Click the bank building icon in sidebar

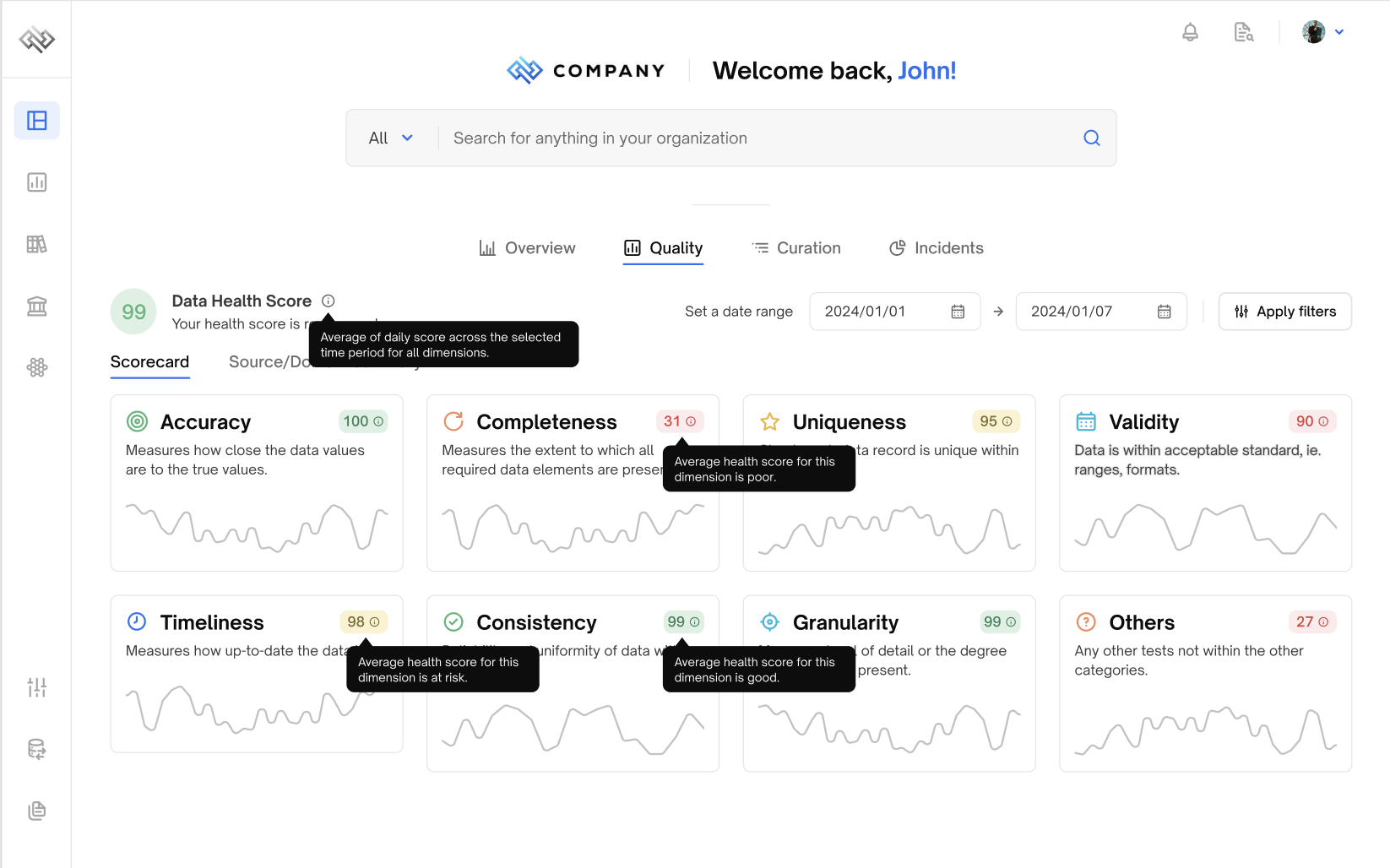(x=37, y=306)
